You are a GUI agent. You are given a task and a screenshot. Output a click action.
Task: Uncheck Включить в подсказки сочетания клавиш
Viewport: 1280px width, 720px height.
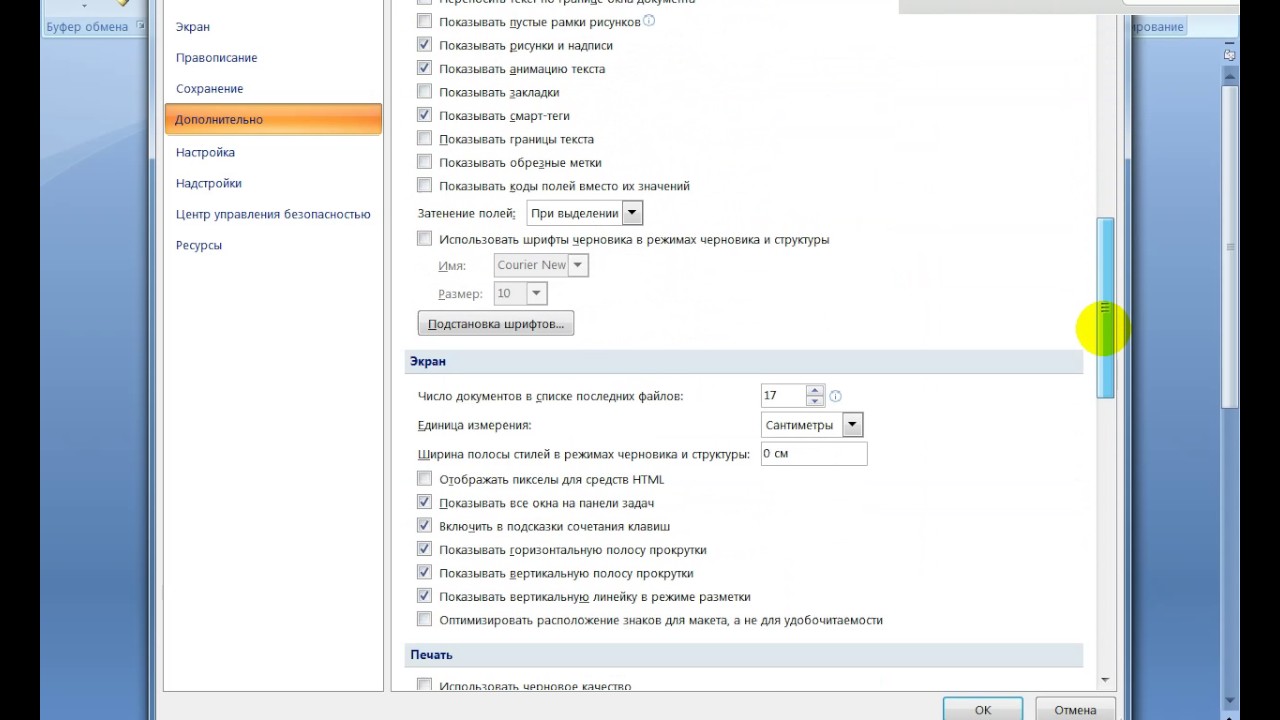tap(424, 526)
